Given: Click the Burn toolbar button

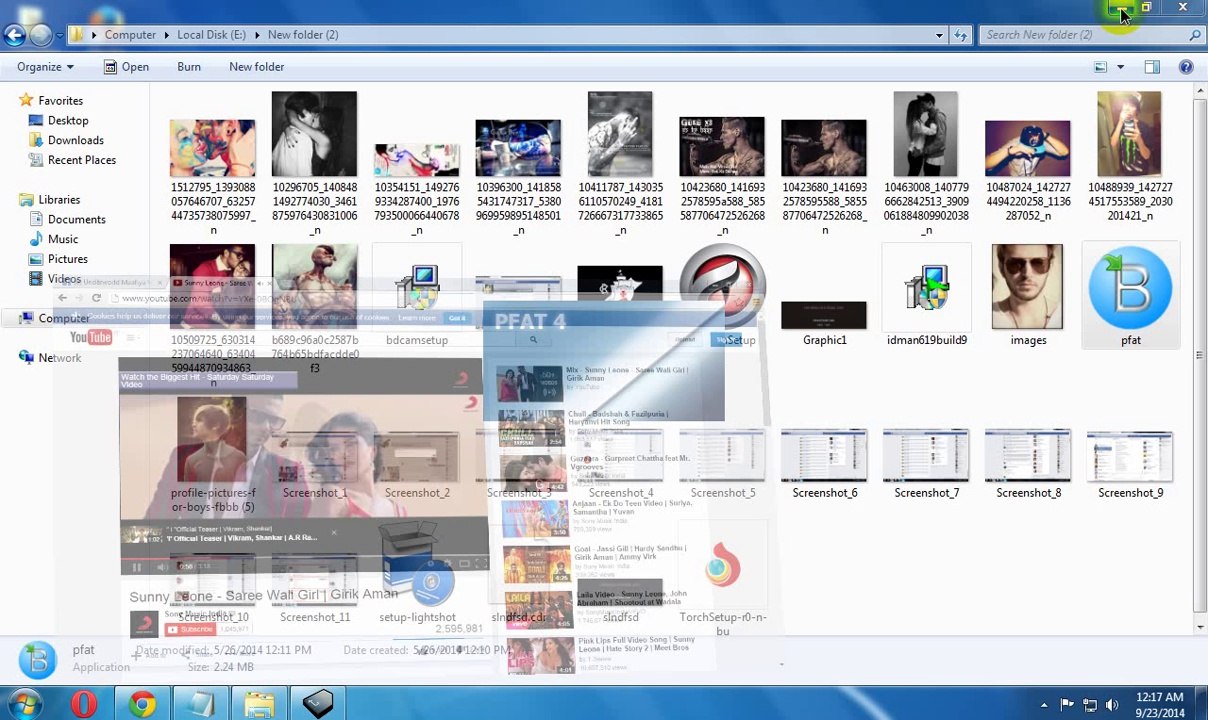Looking at the screenshot, I should click(189, 67).
